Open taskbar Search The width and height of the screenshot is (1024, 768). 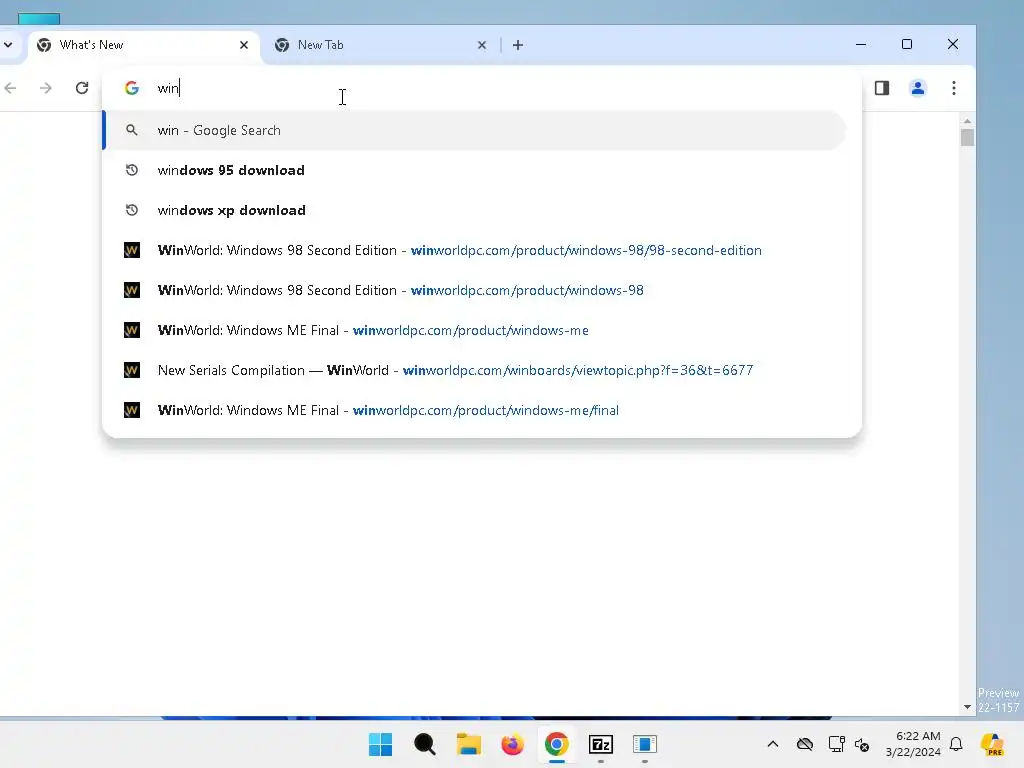tap(424, 744)
